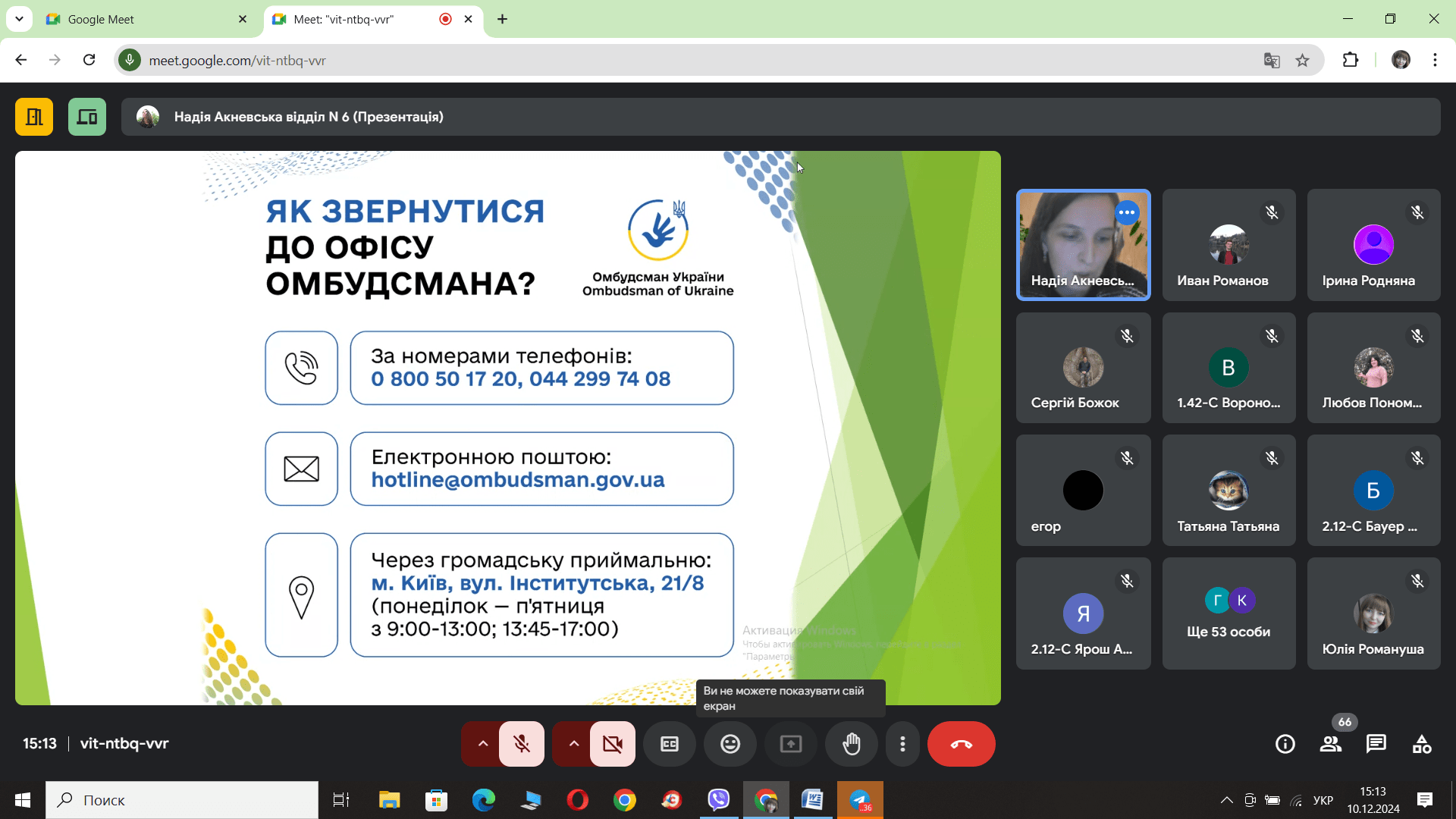Open meeting details info icon

click(x=1285, y=744)
